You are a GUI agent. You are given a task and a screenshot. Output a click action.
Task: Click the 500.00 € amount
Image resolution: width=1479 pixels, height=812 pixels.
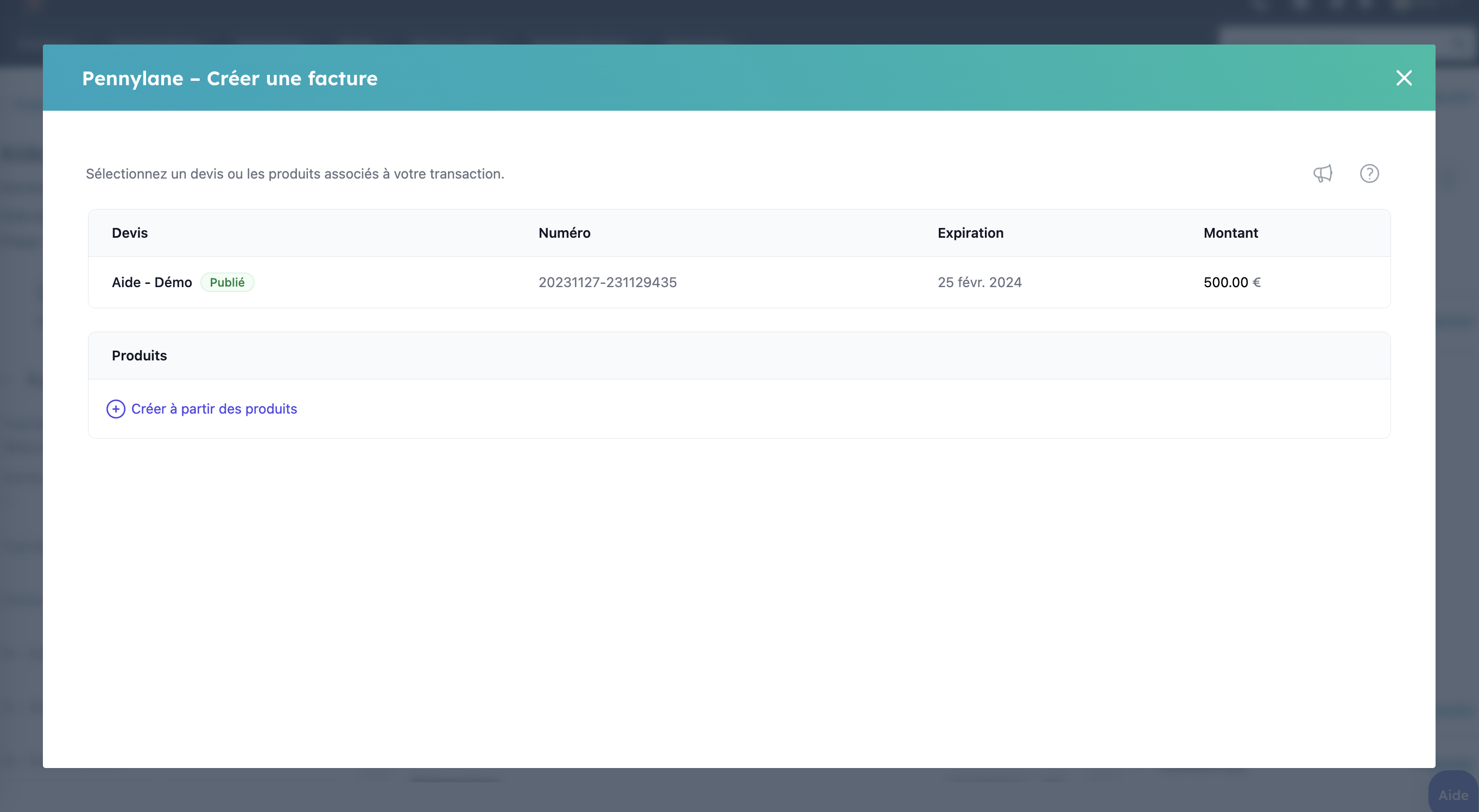point(1231,282)
